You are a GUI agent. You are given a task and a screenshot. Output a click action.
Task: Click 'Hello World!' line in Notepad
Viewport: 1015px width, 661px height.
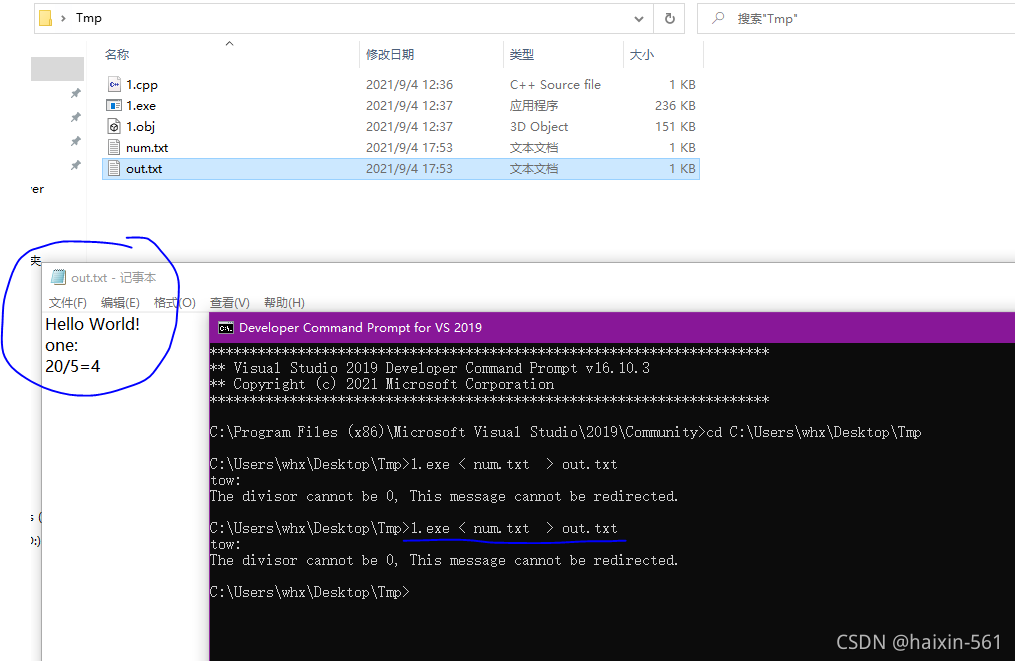coord(93,324)
